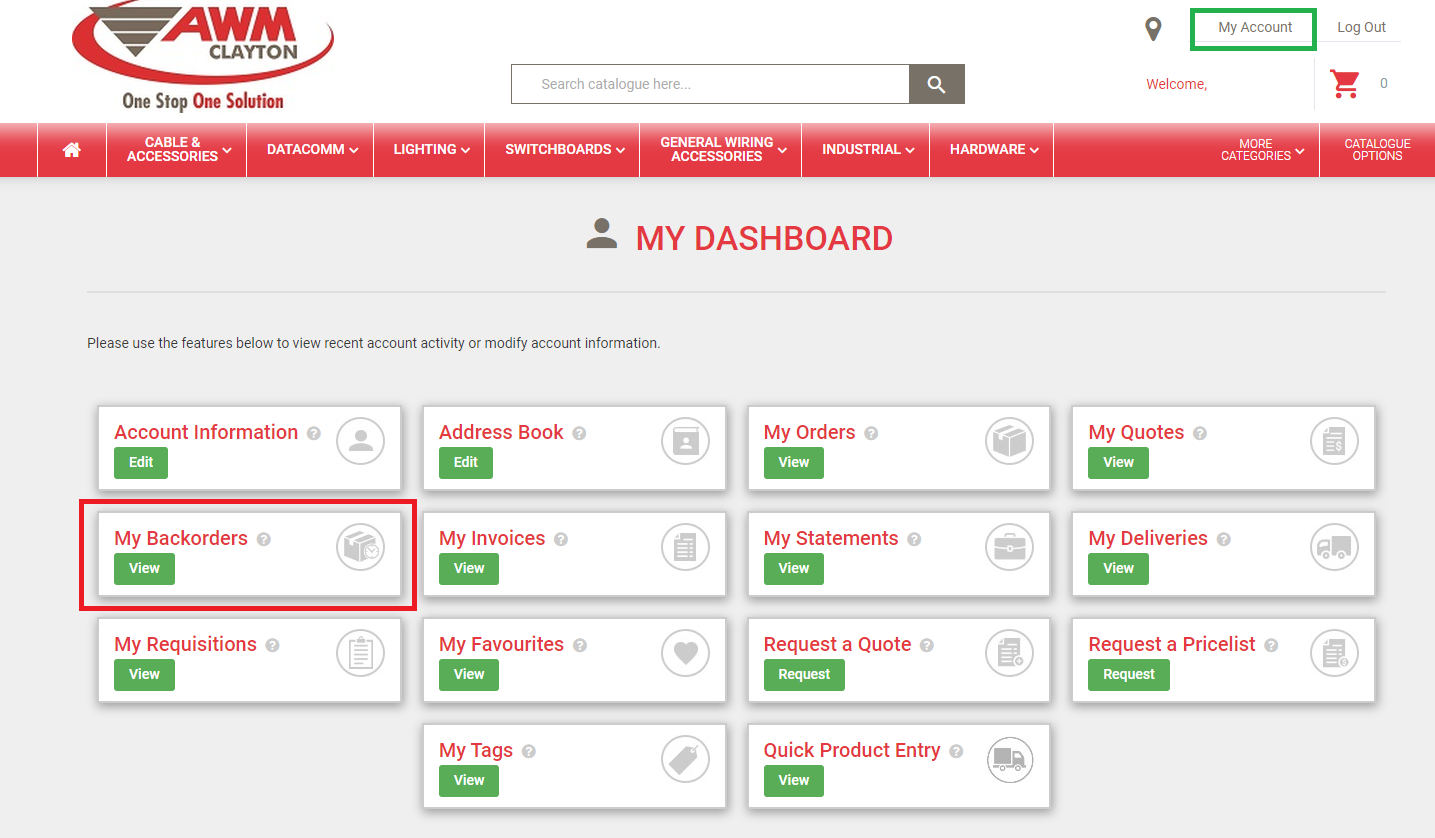Open the Hardware menu
This screenshot has height=838, width=1435.
pyautogui.click(x=992, y=150)
